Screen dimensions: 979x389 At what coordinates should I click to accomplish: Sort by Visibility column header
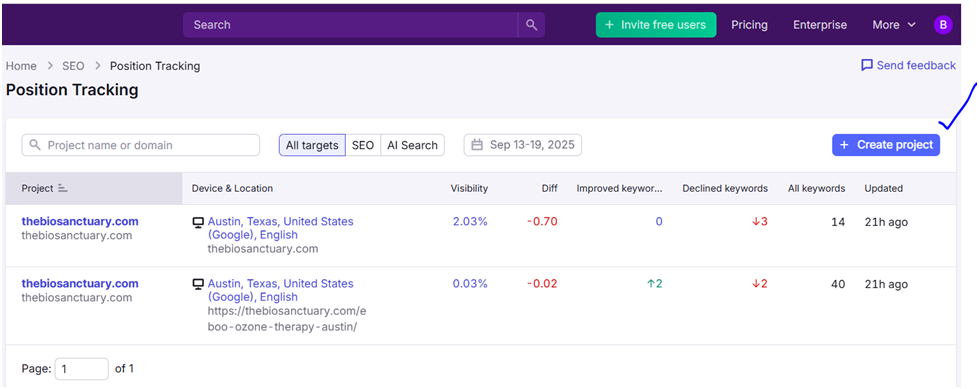pos(469,188)
